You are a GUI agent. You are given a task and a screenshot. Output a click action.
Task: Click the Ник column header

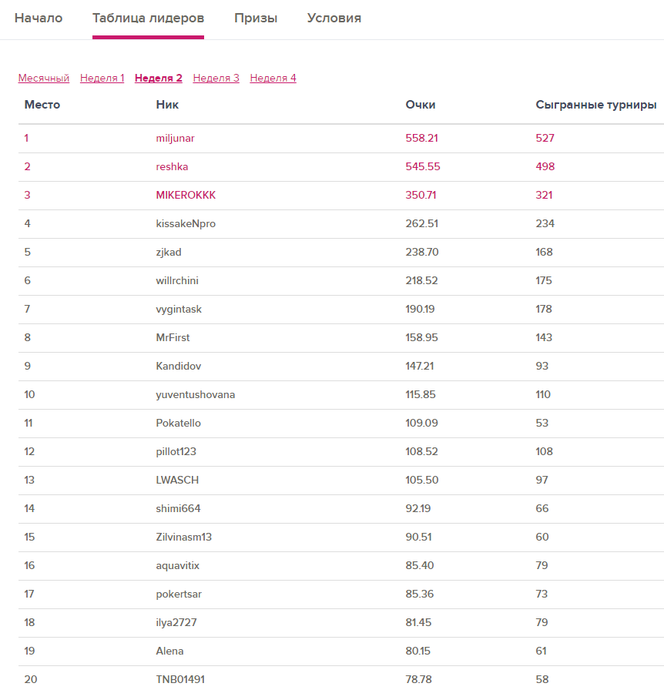[x=167, y=105]
